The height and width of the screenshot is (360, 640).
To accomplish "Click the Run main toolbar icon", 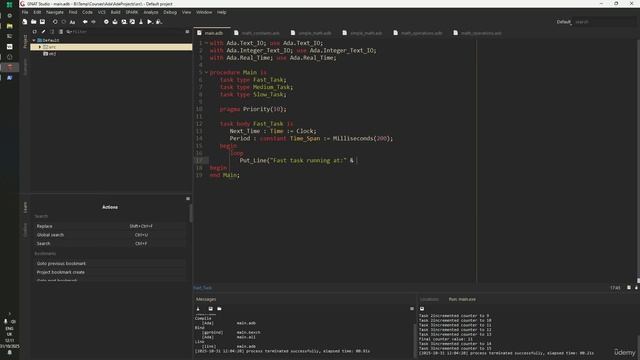I will [x=150, y=22].
